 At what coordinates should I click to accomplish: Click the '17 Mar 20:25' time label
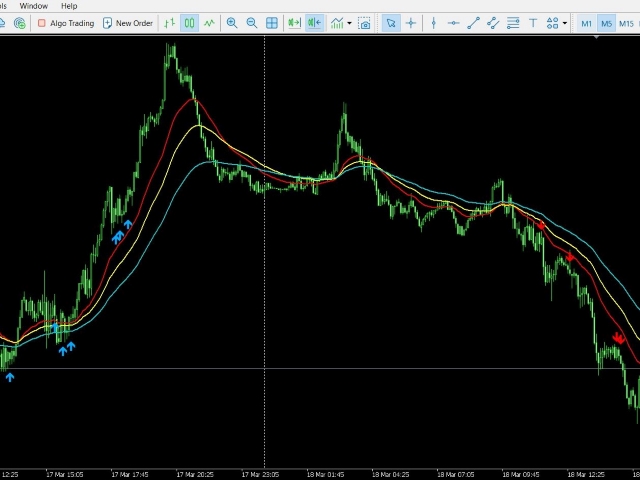point(195,475)
